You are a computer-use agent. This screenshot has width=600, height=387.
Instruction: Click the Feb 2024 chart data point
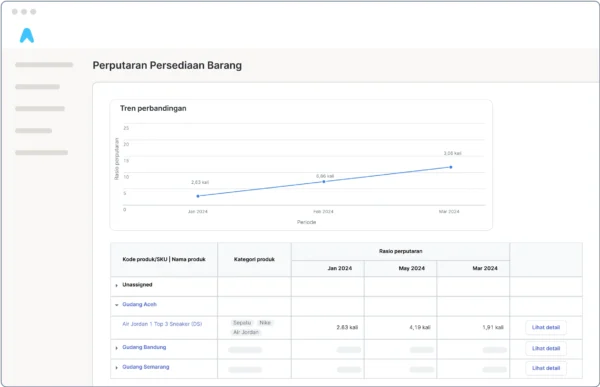click(324, 181)
